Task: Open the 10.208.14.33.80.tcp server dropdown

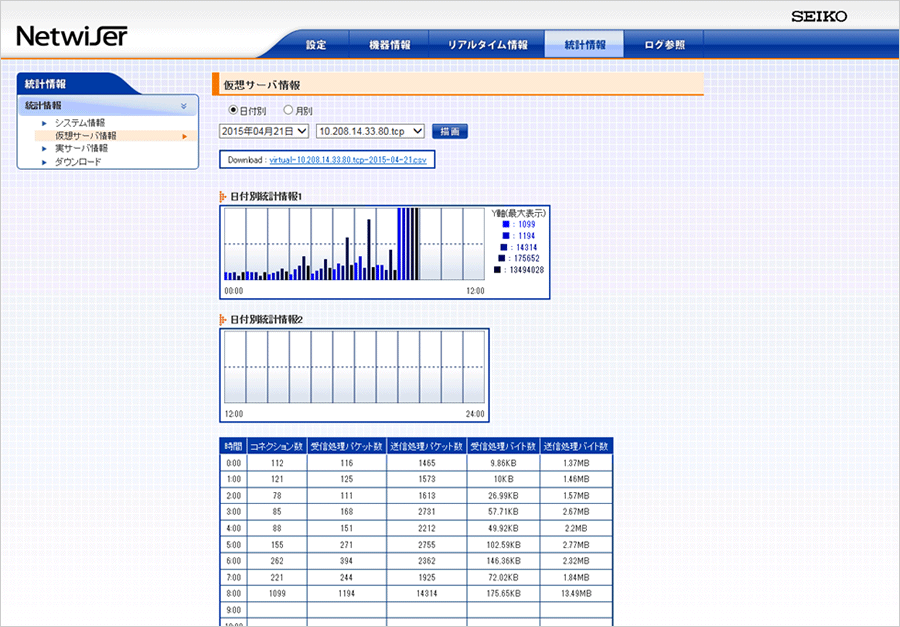Action: click(370, 131)
